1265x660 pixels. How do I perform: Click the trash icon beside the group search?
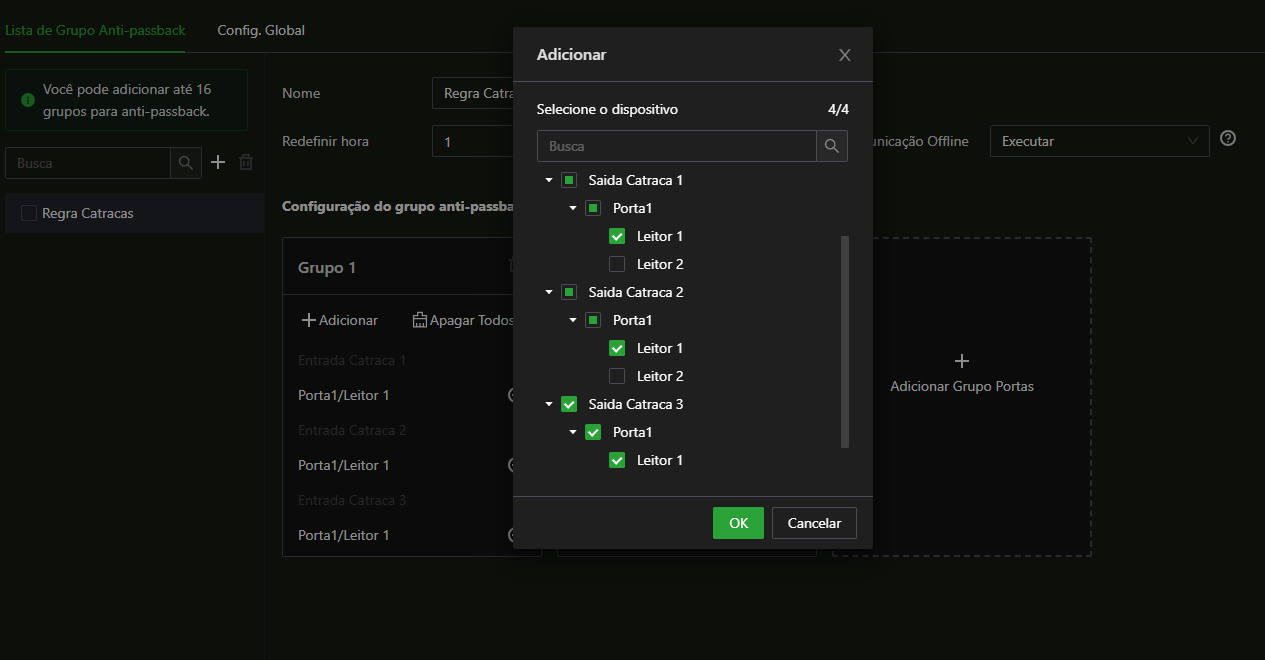pyautogui.click(x=246, y=162)
